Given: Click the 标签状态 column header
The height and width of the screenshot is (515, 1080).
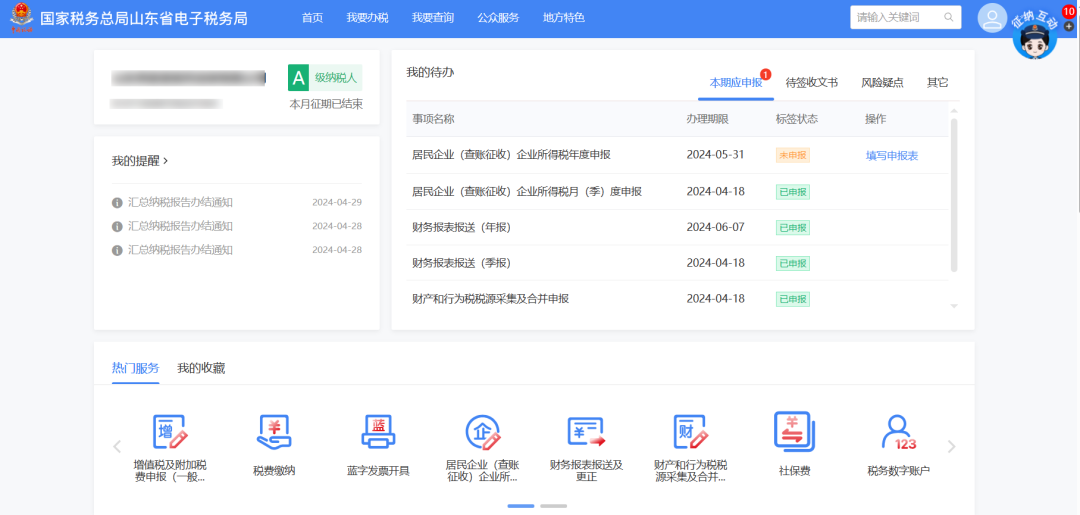Looking at the screenshot, I should 797,119.
